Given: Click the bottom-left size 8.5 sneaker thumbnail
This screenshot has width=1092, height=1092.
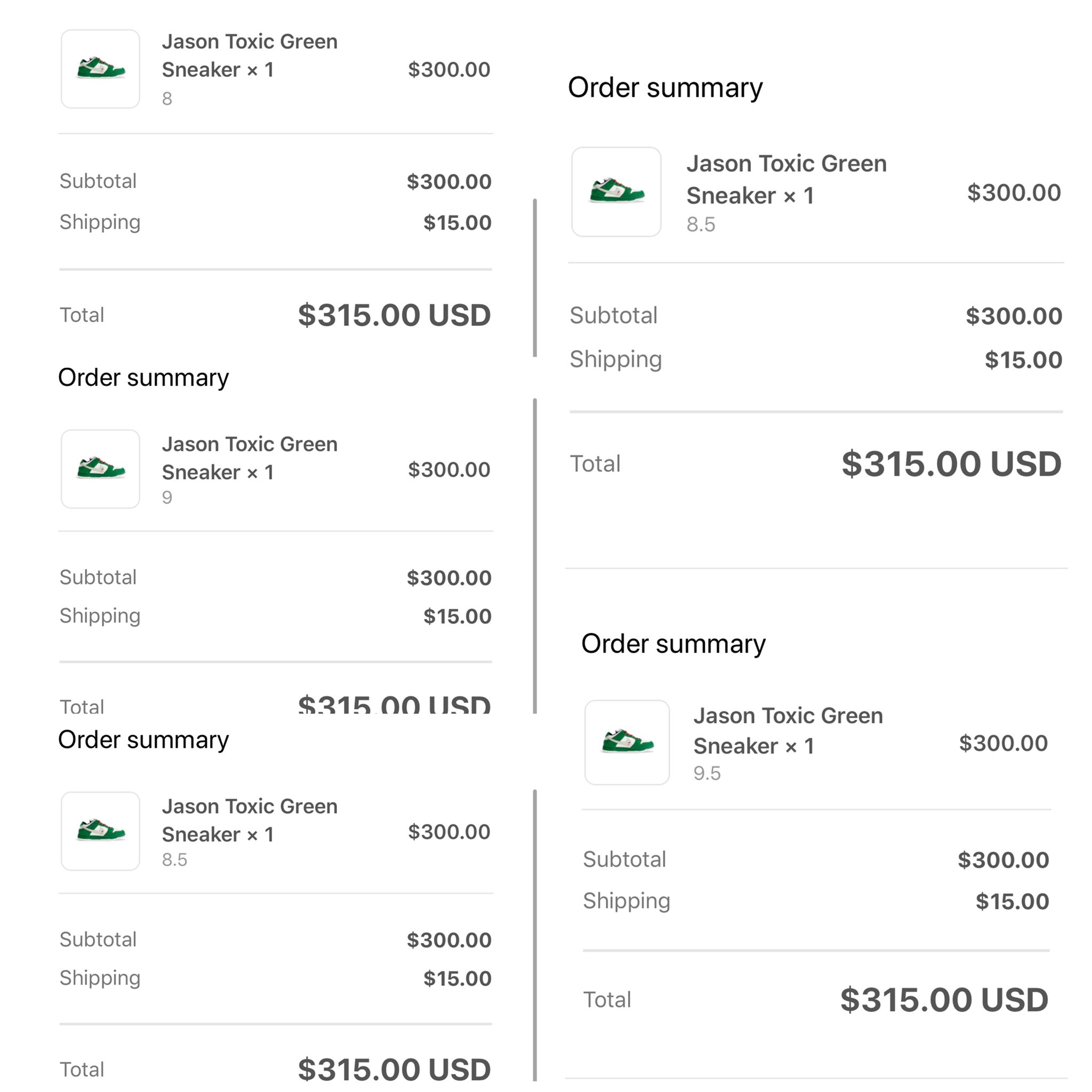Looking at the screenshot, I should 101,831.
